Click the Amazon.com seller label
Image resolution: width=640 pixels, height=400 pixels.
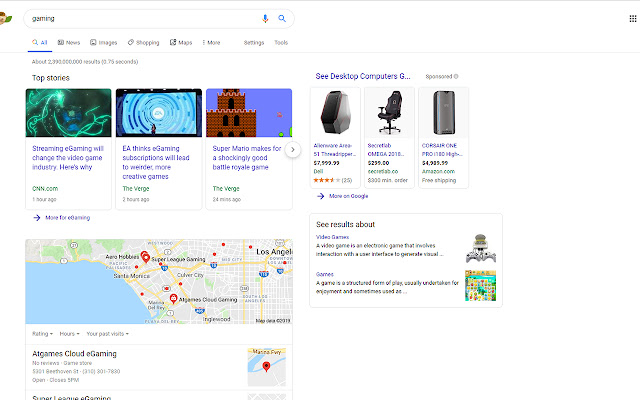click(438, 171)
